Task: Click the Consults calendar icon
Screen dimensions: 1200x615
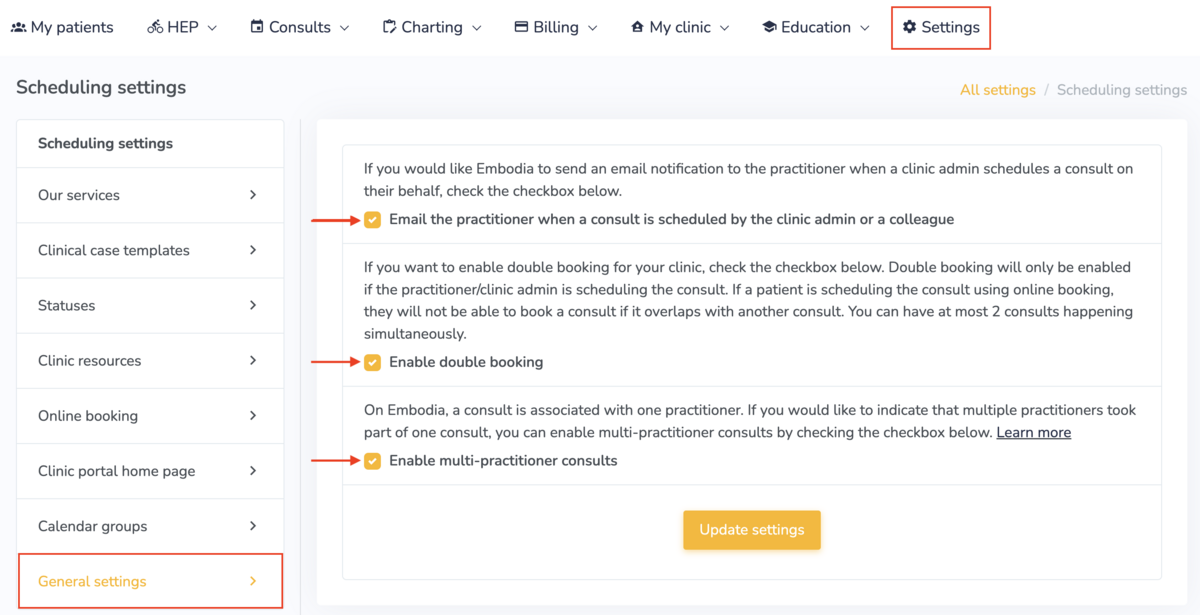Action: point(257,28)
